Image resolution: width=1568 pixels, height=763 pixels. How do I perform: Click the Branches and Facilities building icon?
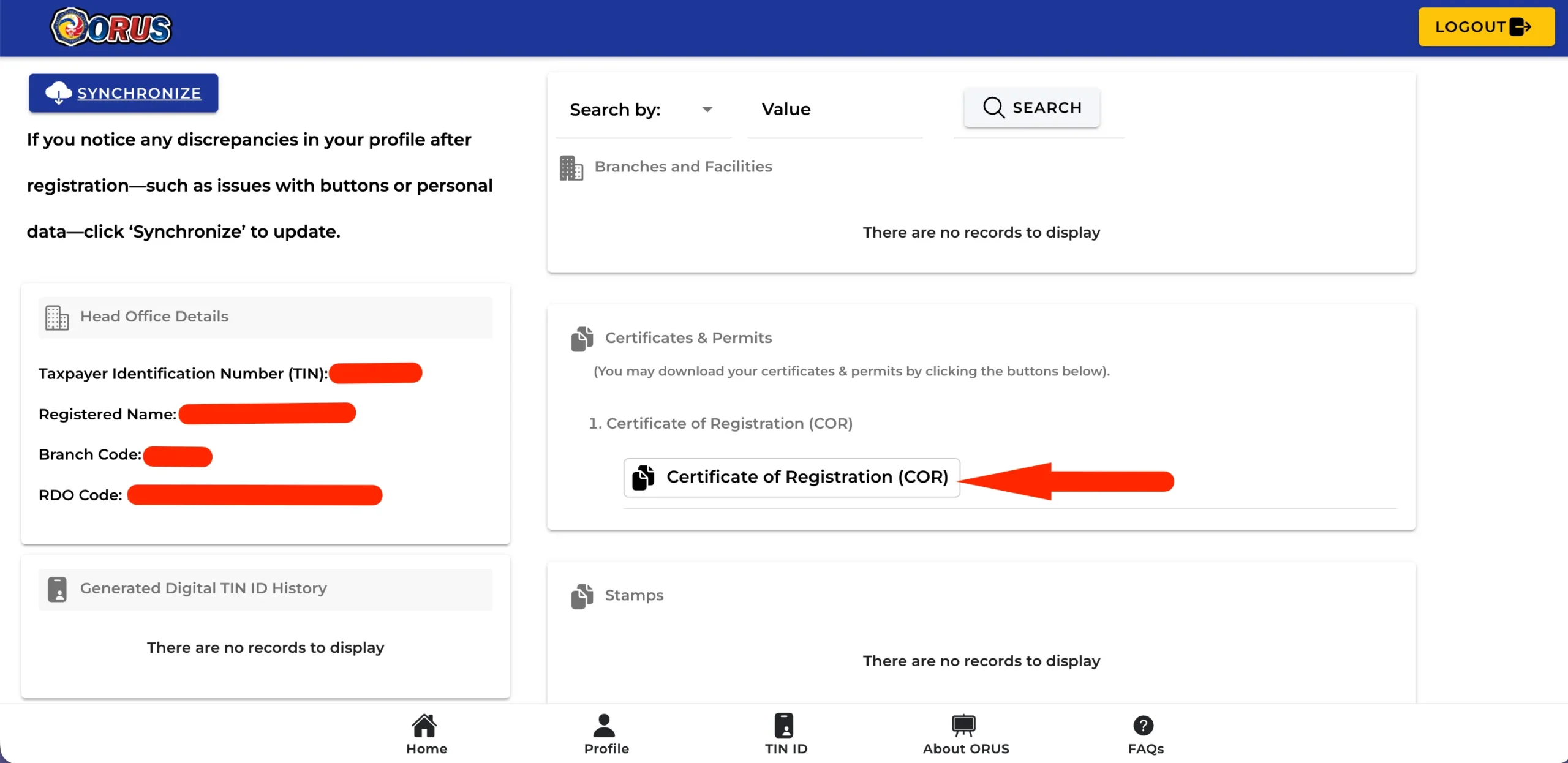click(571, 168)
